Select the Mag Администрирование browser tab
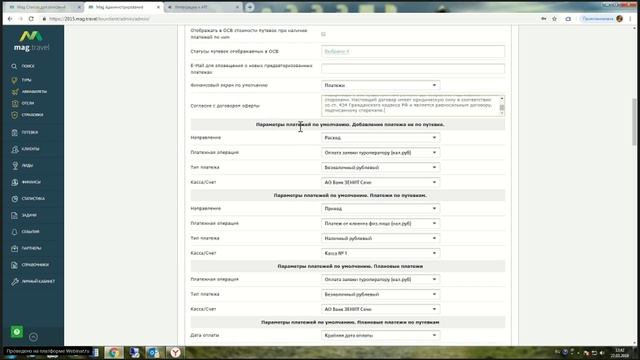Screen dimensions: 640x360 click(x=123, y=7)
